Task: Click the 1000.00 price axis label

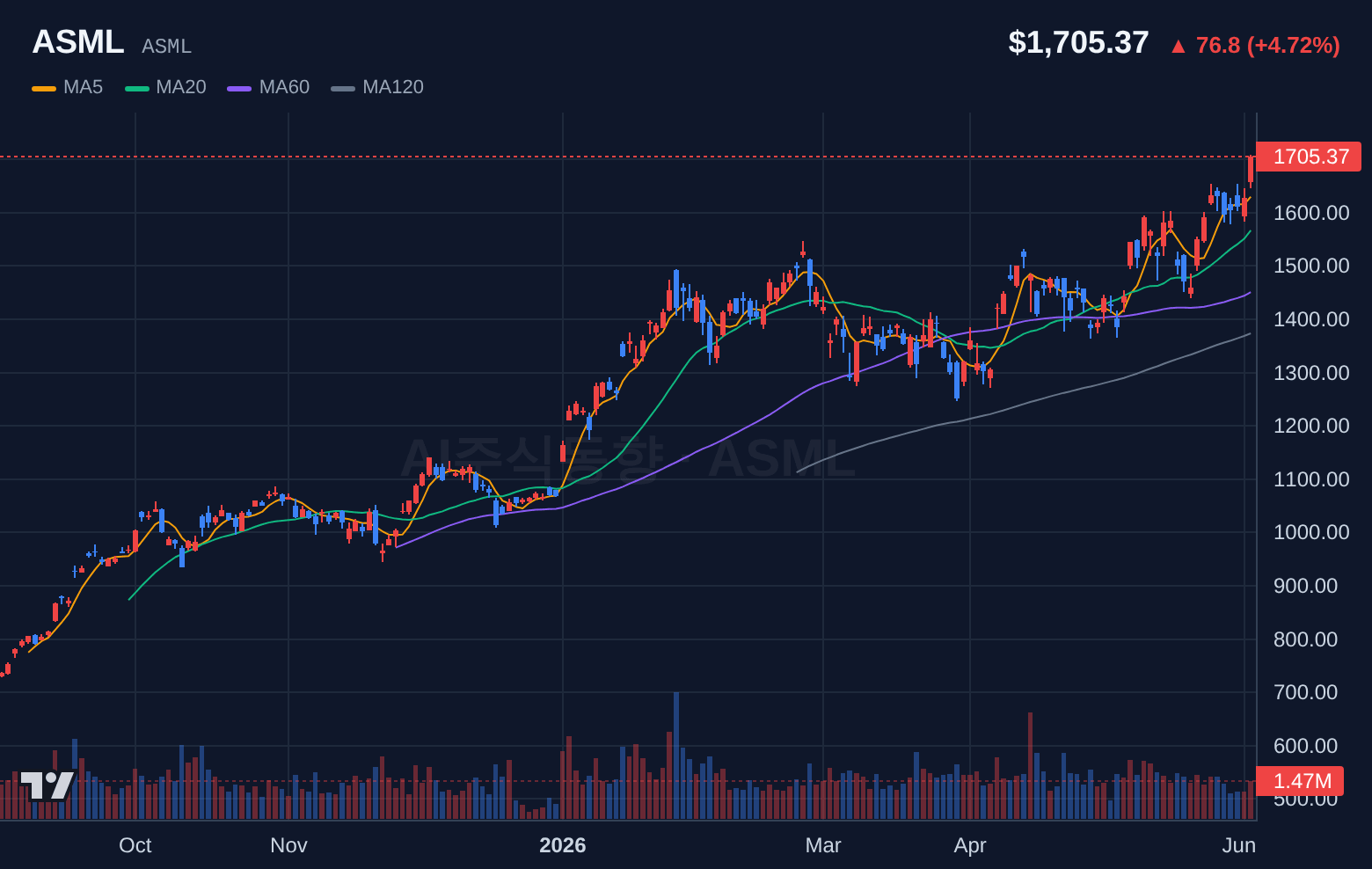Action: point(1311,532)
